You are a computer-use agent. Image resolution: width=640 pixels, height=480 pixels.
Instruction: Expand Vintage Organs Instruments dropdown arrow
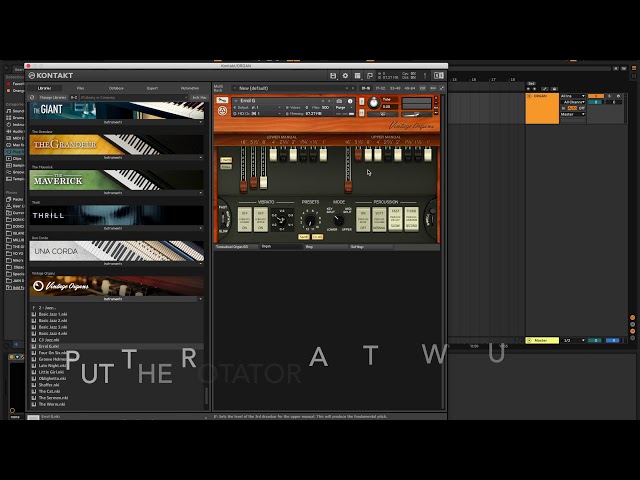[200, 299]
